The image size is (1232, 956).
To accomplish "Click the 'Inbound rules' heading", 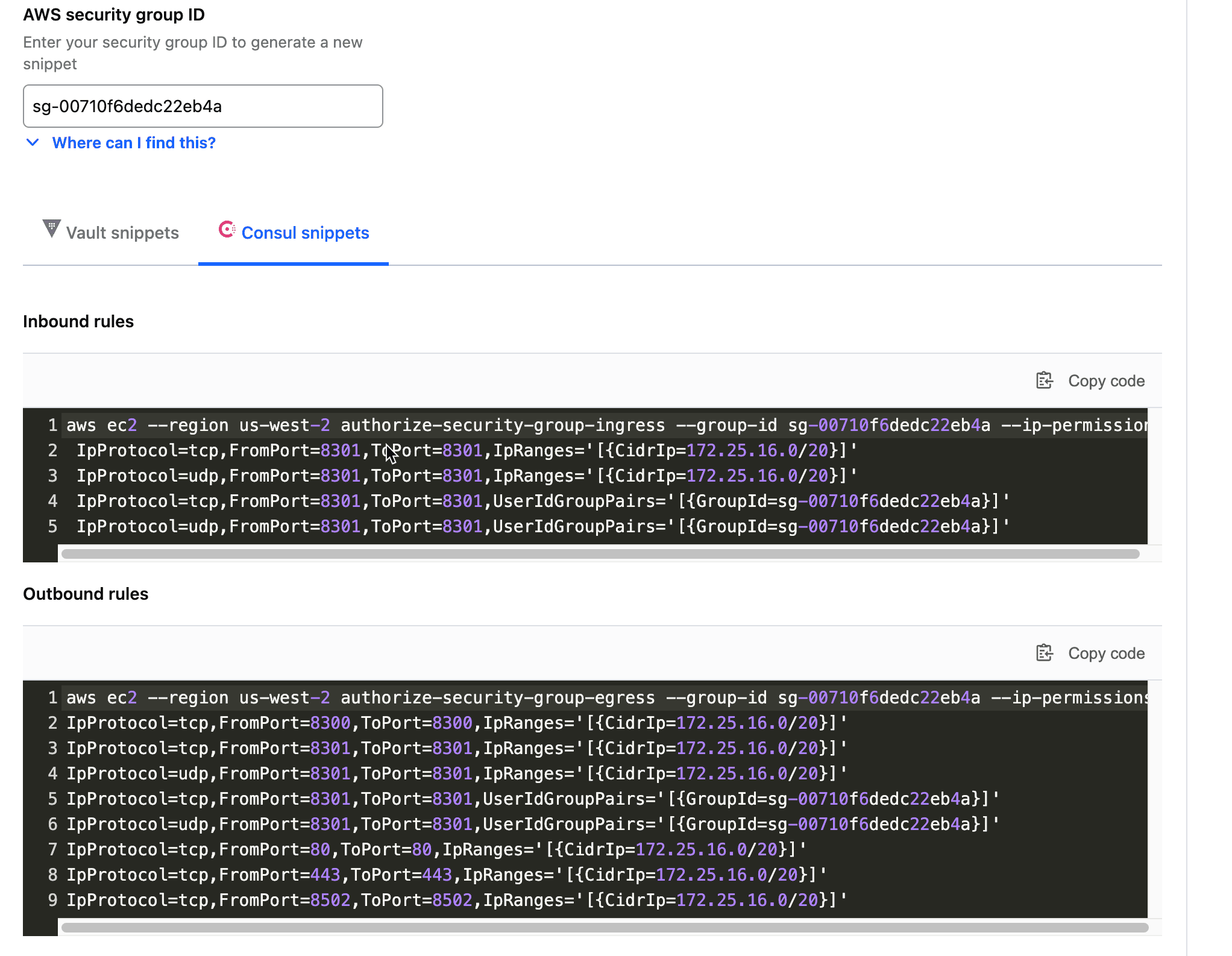I will (x=78, y=321).
